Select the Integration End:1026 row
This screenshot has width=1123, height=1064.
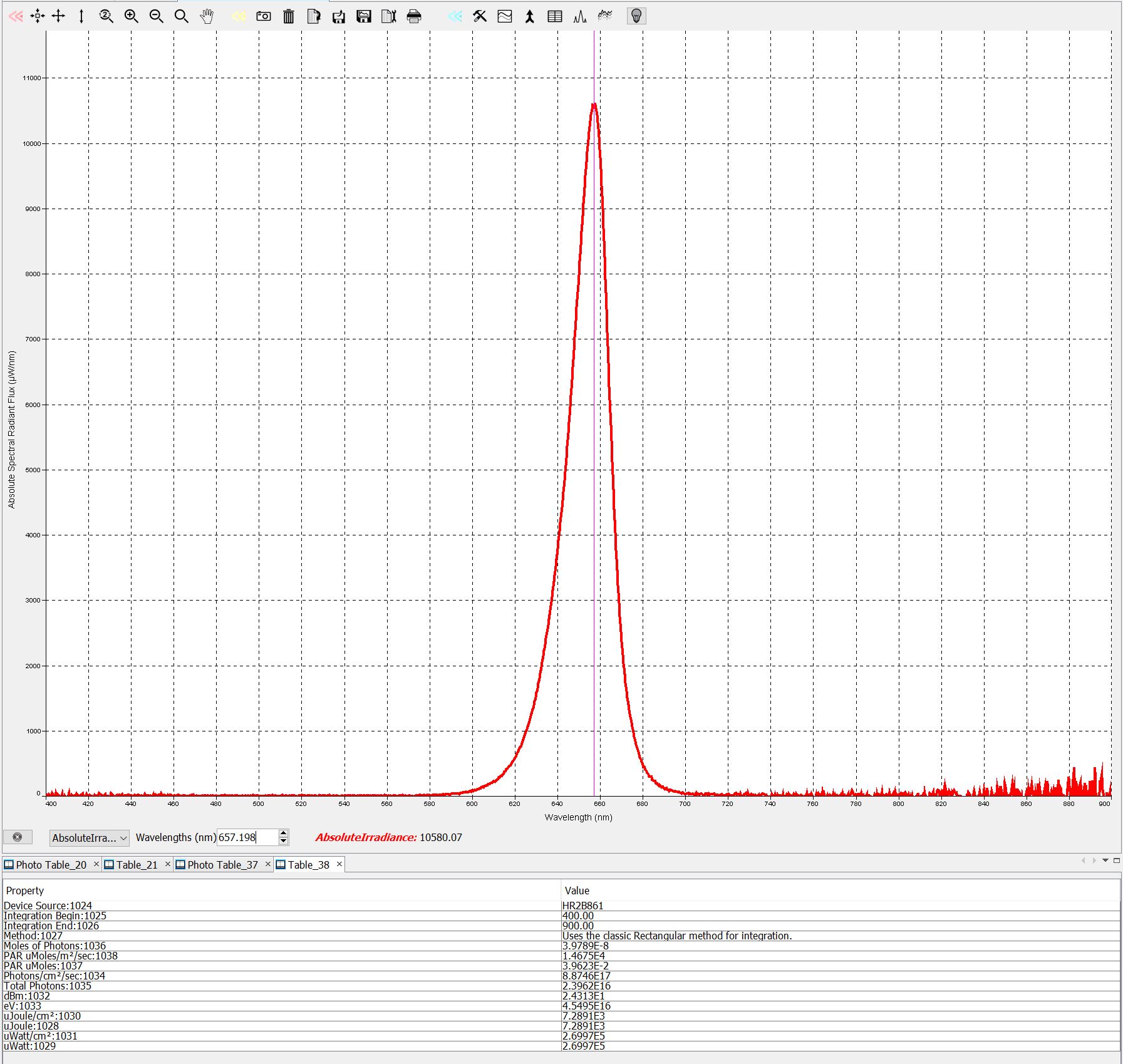tap(561, 926)
